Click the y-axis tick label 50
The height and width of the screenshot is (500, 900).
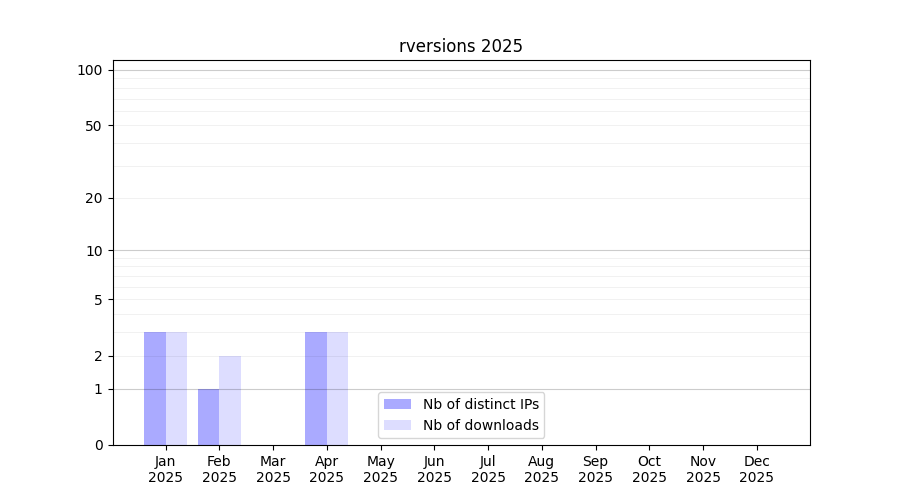93,126
